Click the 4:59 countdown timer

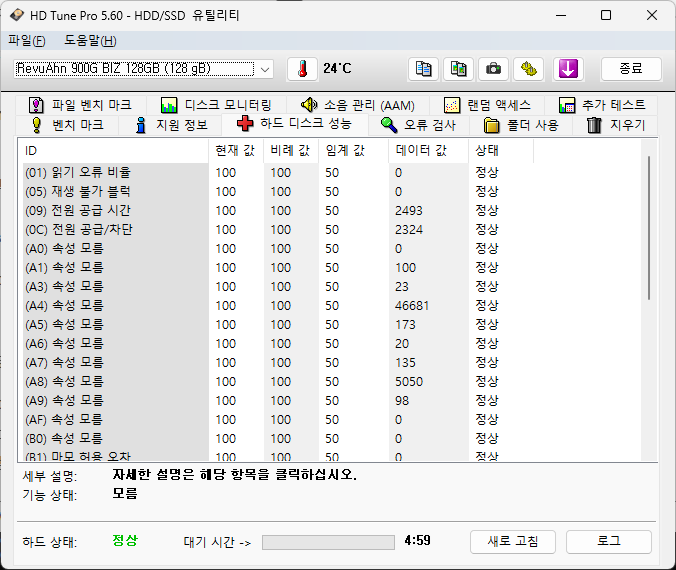pyautogui.click(x=417, y=541)
